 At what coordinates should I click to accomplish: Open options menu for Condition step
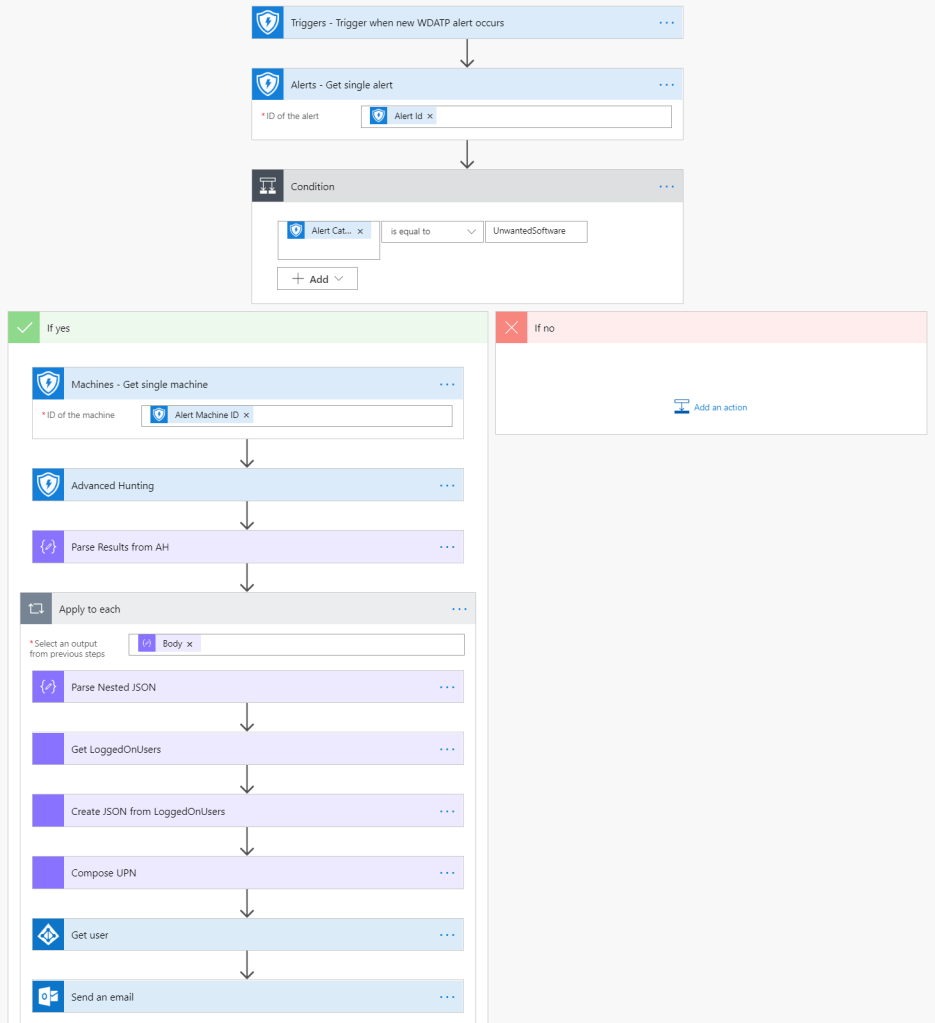pyautogui.click(x=667, y=186)
